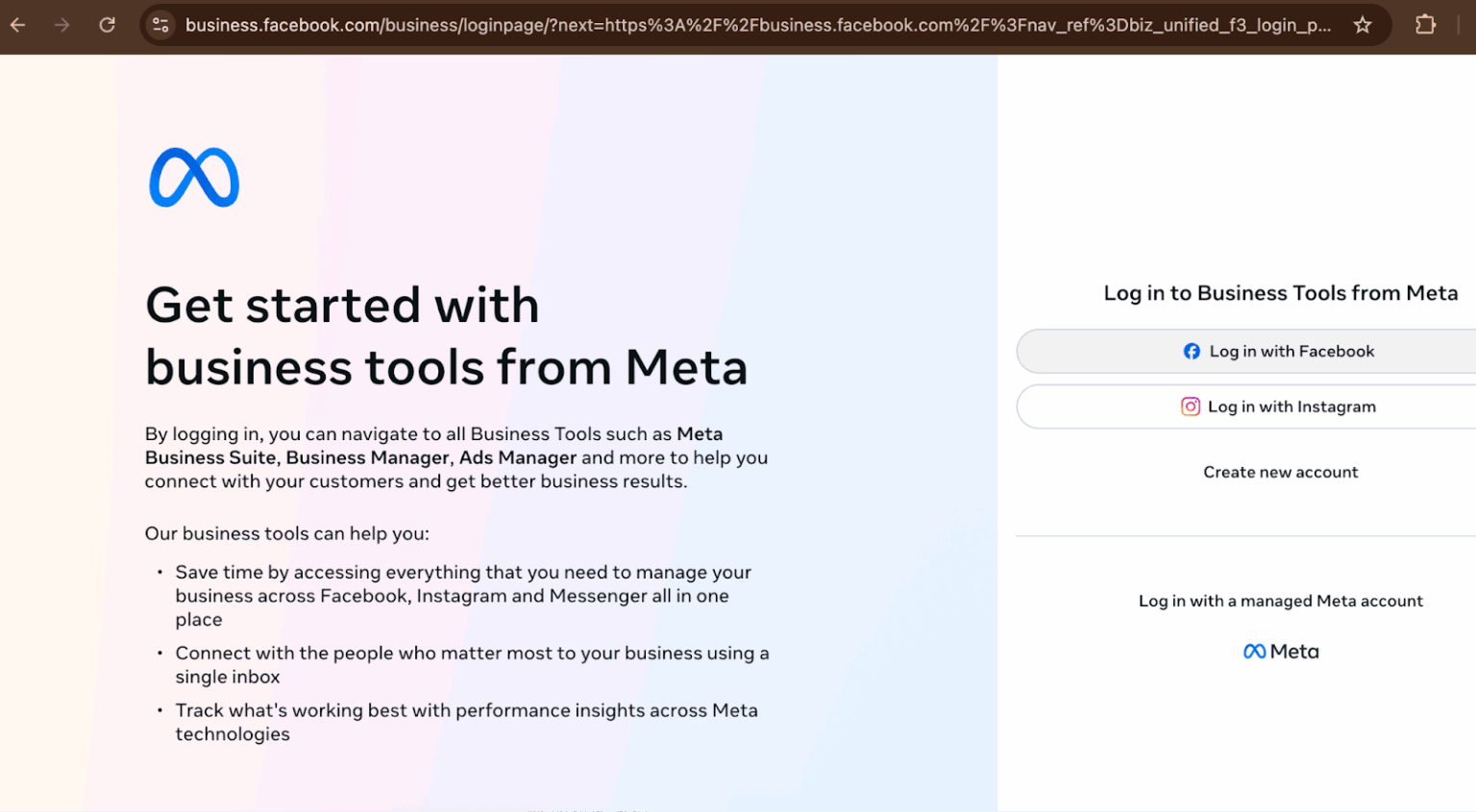Click the browser back arrow
The image size is (1476, 812).
point(17,25)
